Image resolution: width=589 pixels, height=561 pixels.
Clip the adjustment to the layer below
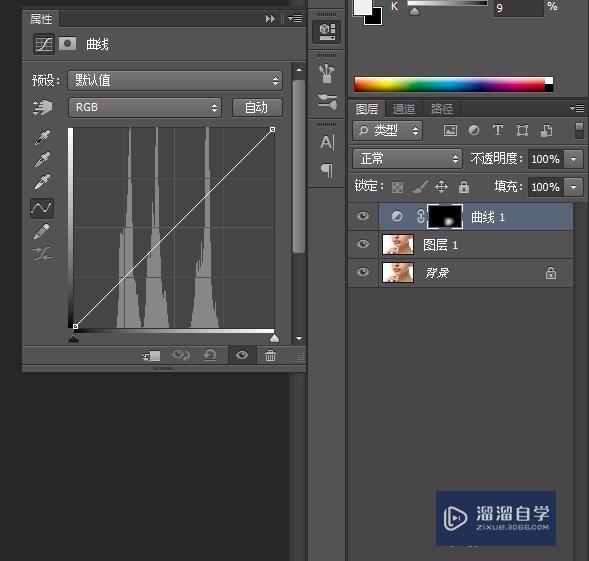point(151,355)
